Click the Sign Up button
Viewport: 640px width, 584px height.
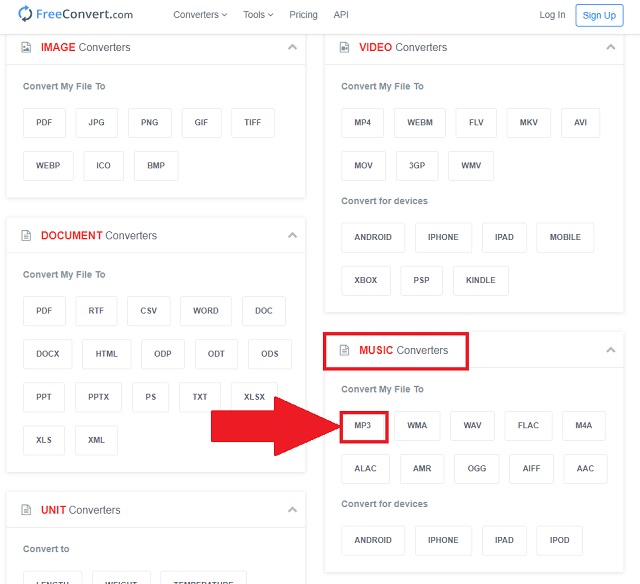599,16
